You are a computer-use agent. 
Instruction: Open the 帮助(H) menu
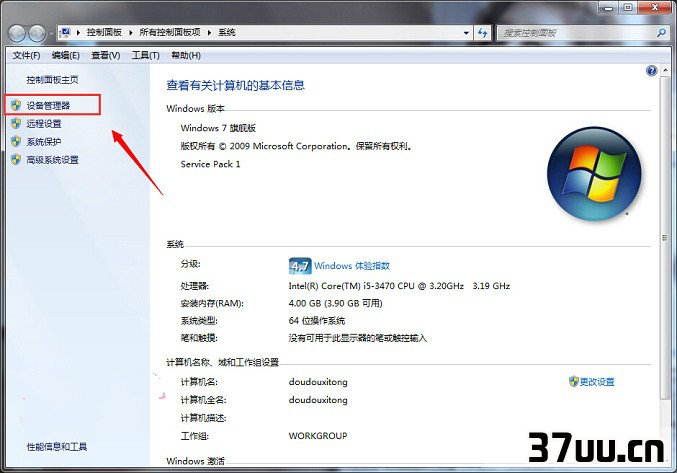coord(186,55)
